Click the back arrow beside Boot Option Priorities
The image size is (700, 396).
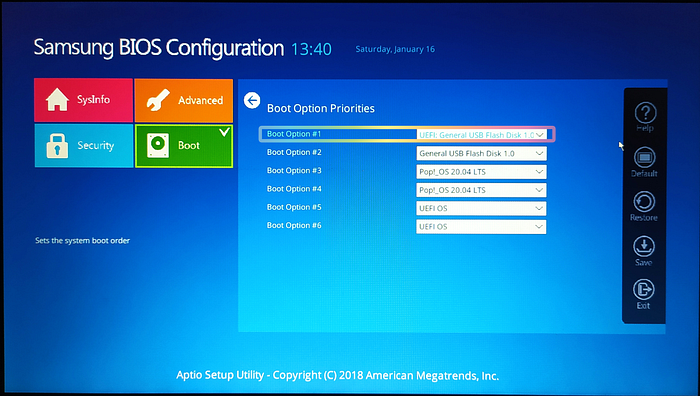tap(252, 100)
